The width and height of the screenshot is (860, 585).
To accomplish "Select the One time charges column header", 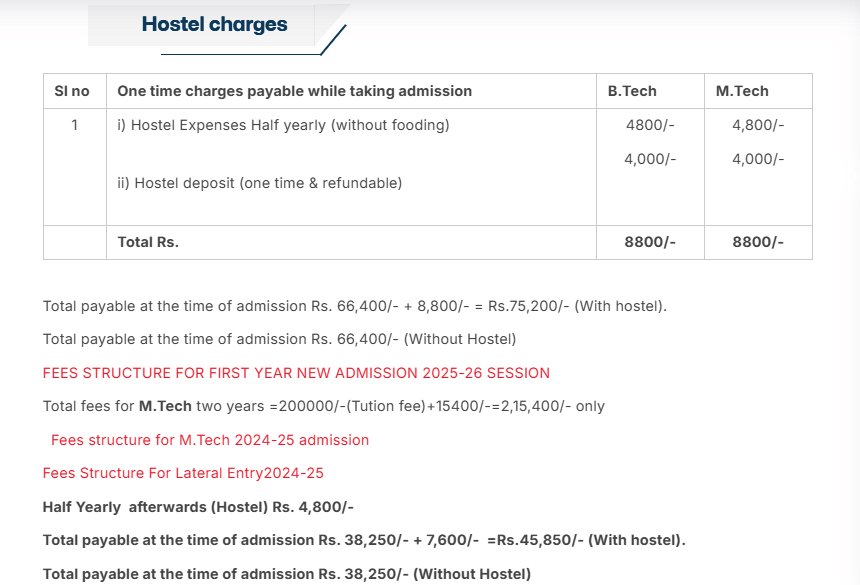I will pyautogui.click(x=294, y=91).
